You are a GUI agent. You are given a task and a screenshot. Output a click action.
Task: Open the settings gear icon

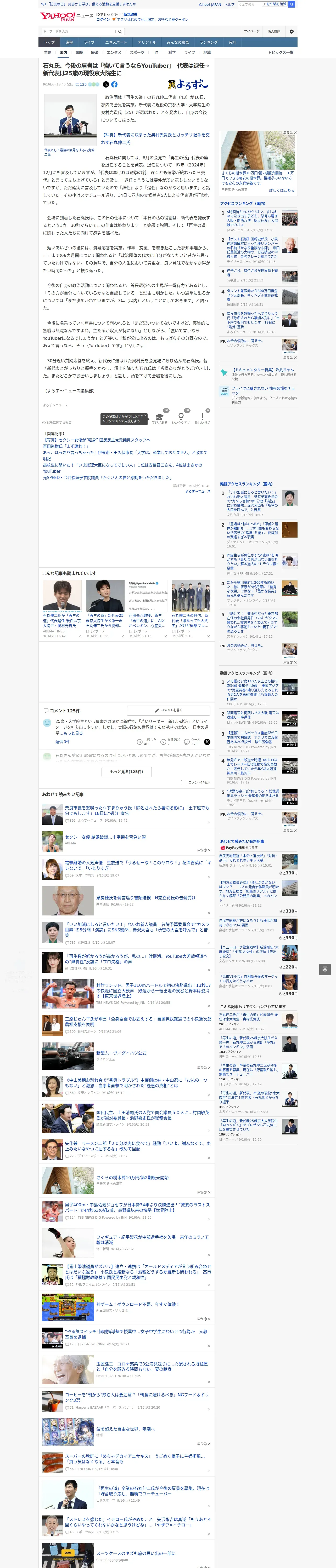pyautogui.click(x=292, y=31)
